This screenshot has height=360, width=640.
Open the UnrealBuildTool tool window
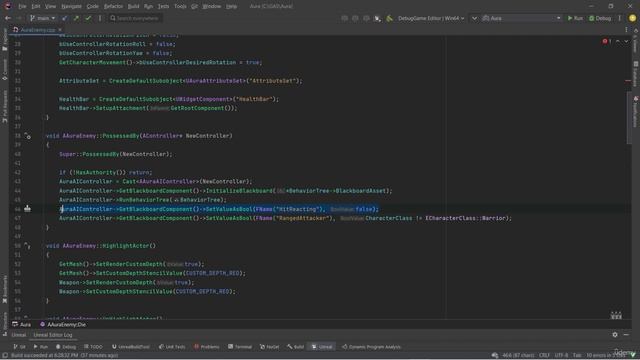click(130, 347)
